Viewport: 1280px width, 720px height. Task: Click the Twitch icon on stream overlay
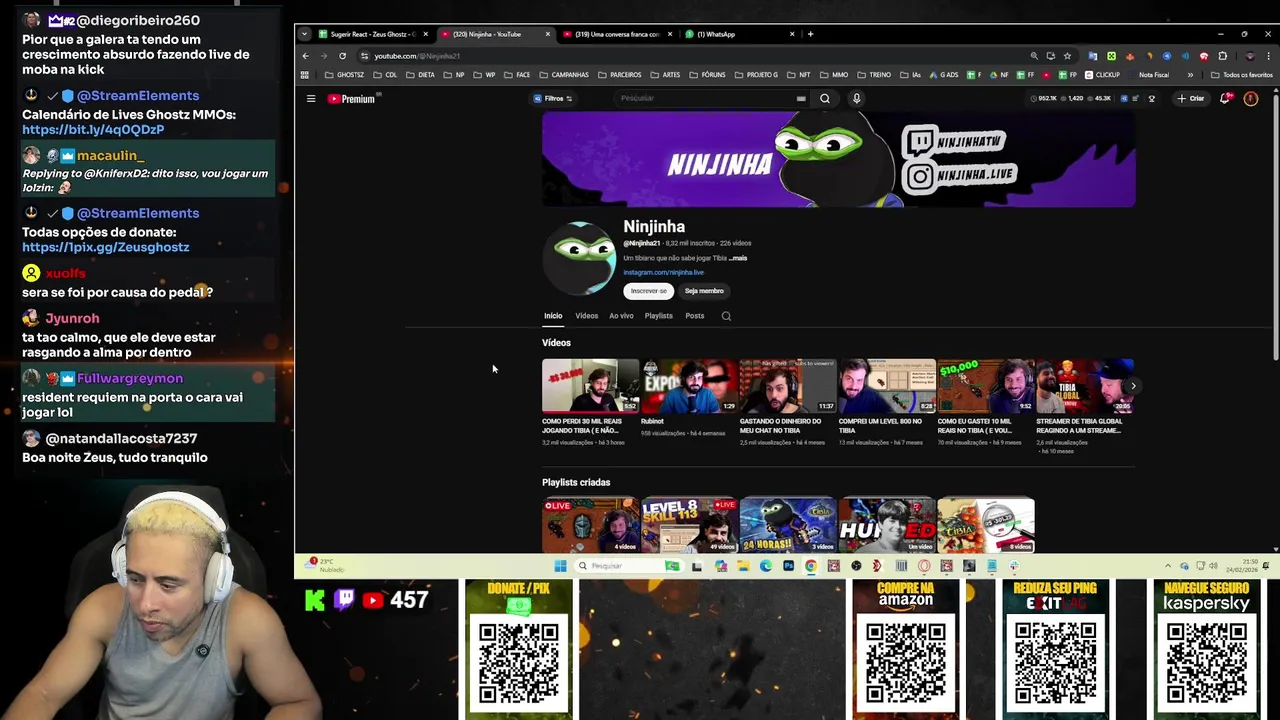pos(344,600)
